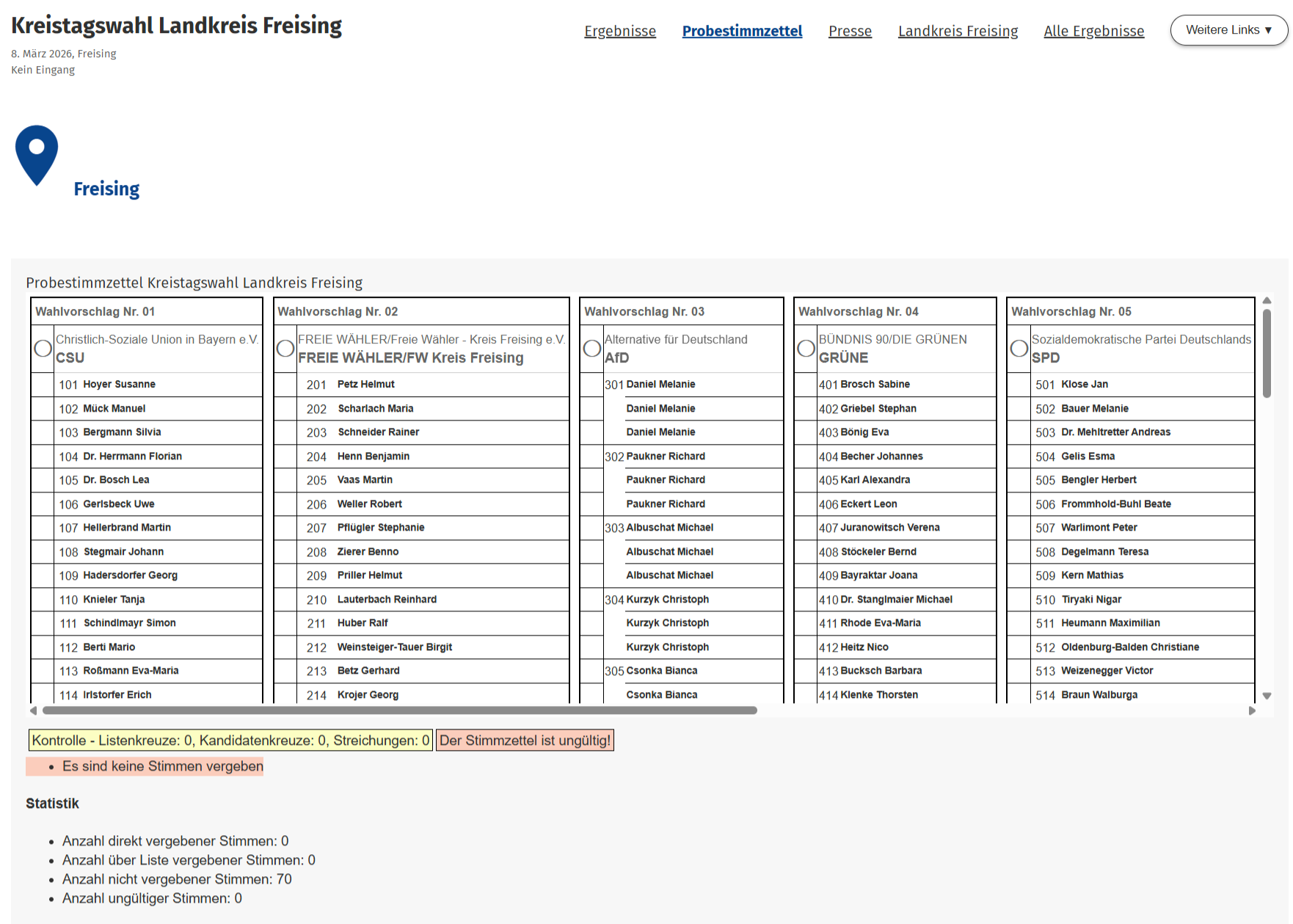Image resolution: width=1293 pixels, height=924 pixels.
Task: Click ballot scroll right arrow
Action: (1252, 710)
